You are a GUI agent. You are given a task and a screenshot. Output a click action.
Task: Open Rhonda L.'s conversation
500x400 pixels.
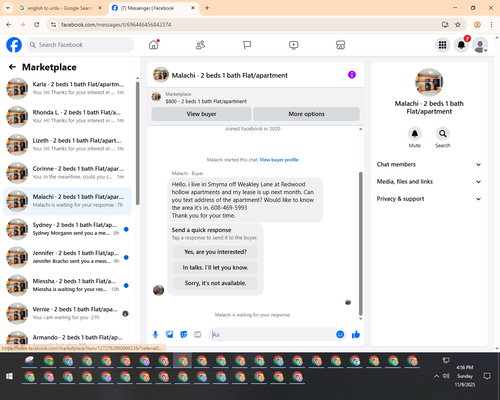coord(67,117)
